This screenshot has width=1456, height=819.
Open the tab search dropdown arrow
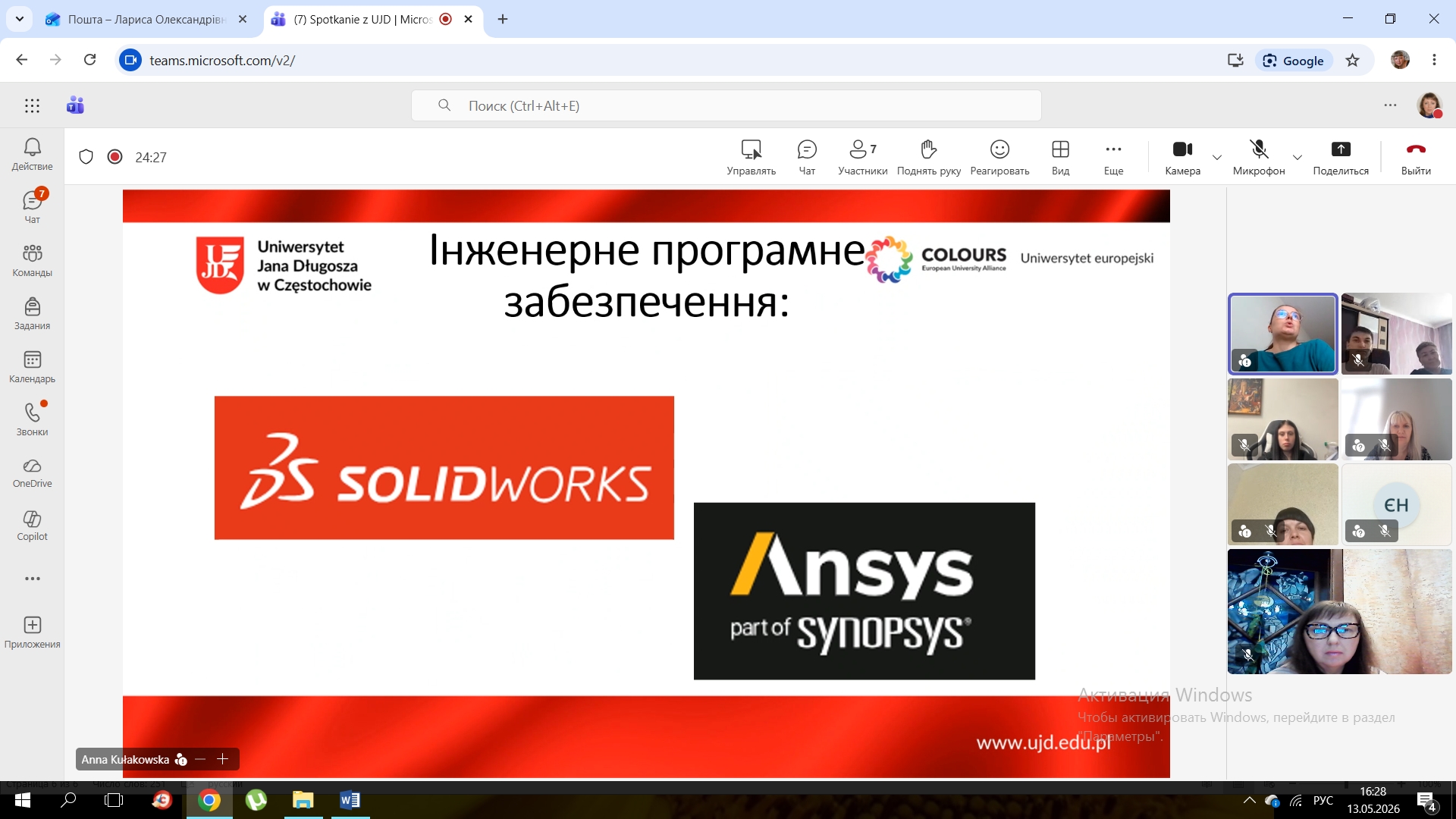(x=20, y=19)
